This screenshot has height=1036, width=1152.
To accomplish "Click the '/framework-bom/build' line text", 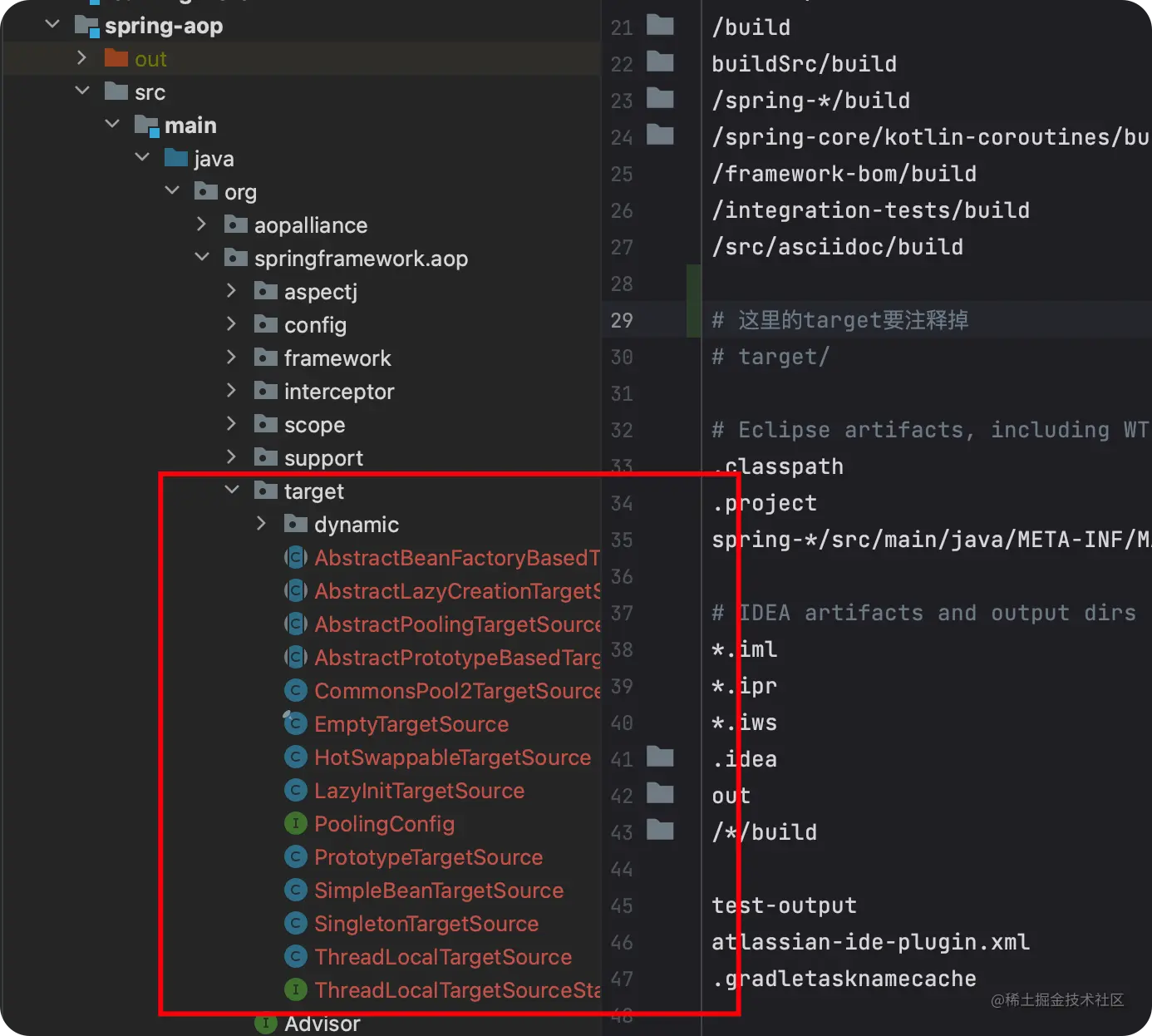I will 844,174.
